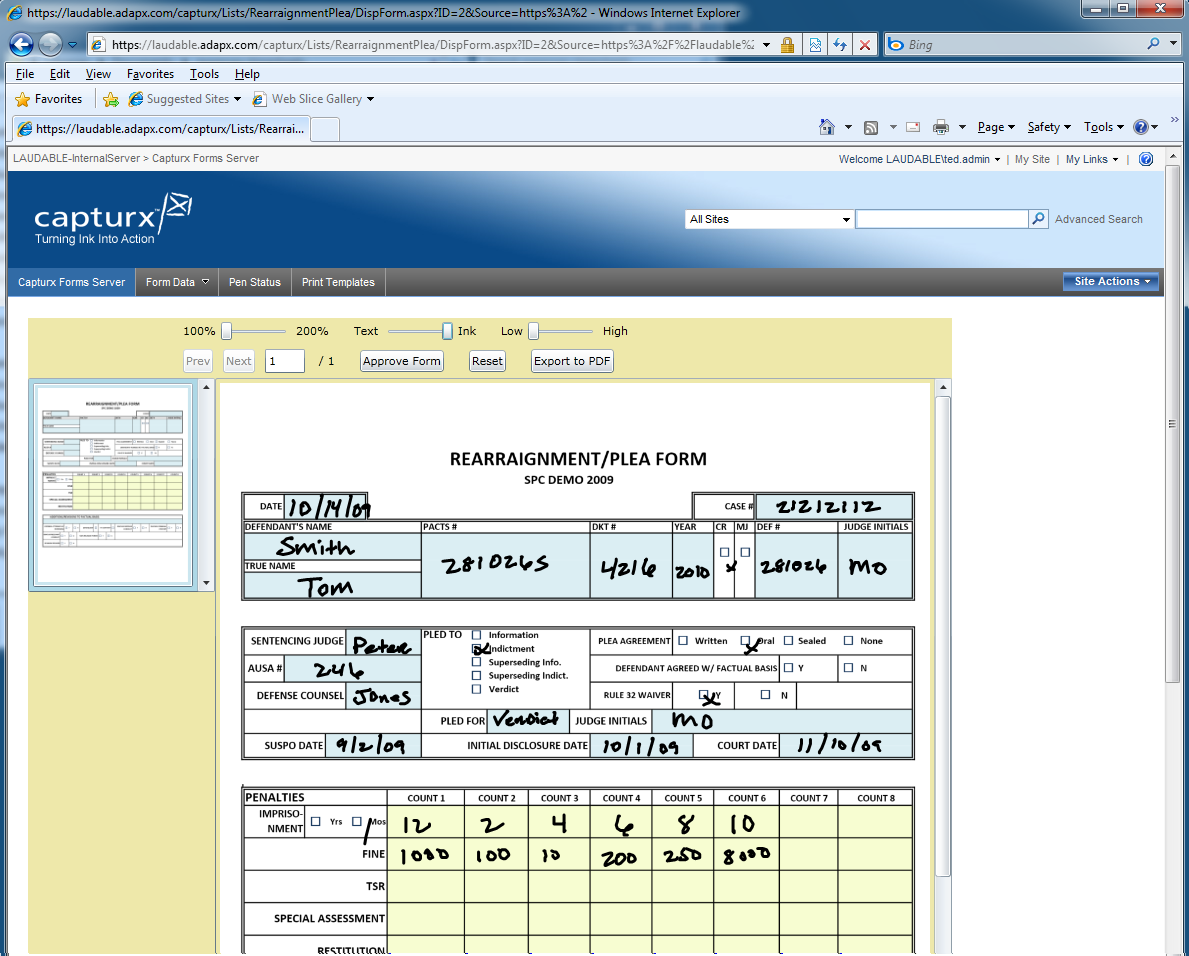Click in the site search text box

point(941,219)
